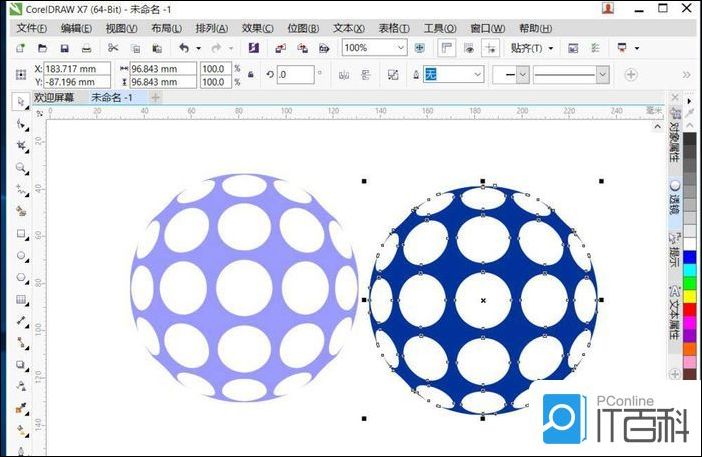Select the Zoom magnifier tool in toolbox
Viewport: 702px width, 457px height.
pos(21,168)
